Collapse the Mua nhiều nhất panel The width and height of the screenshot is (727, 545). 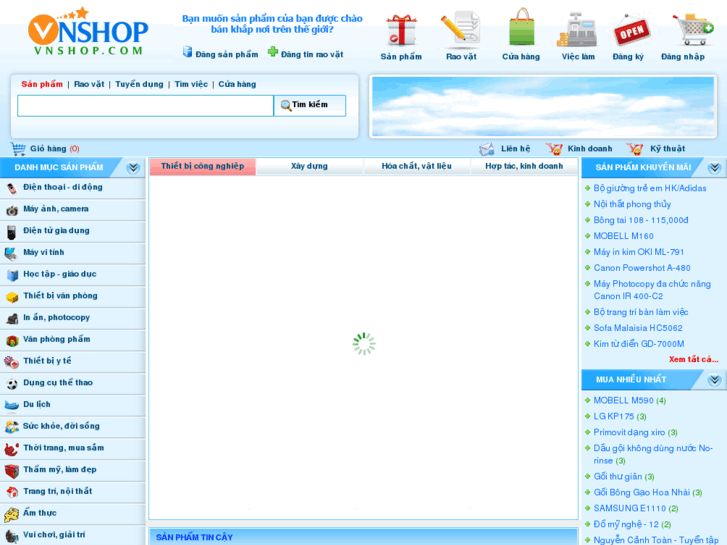(715, 380)
